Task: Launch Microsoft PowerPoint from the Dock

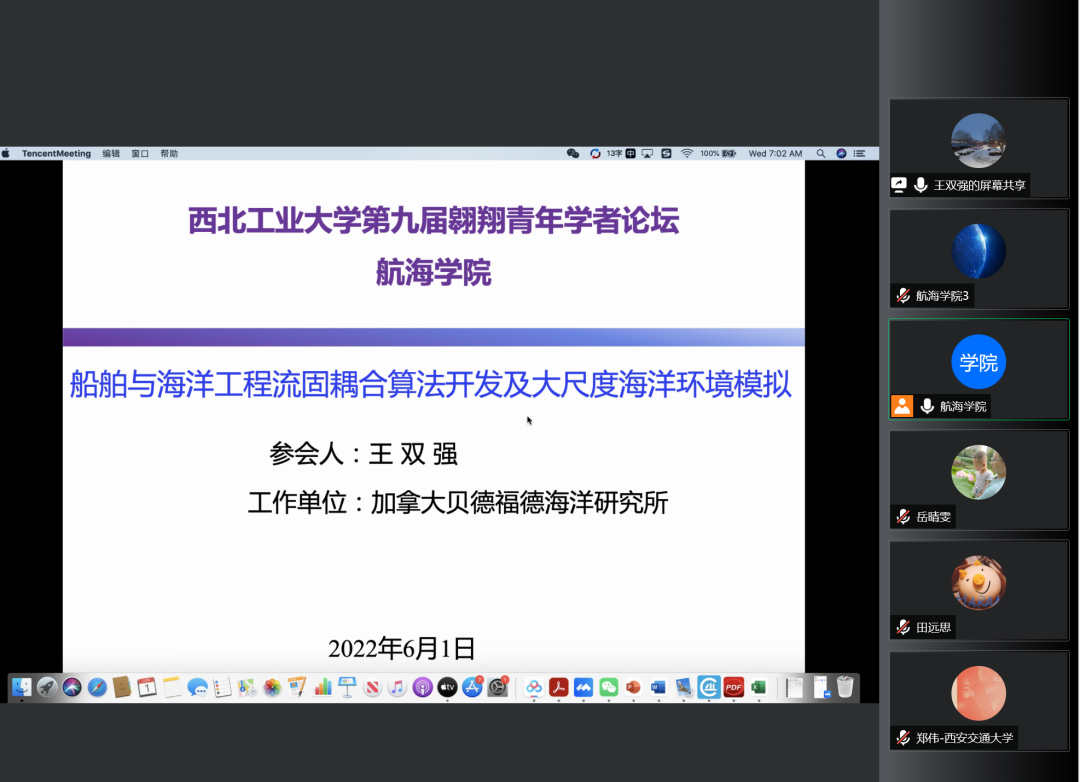Action: pos(632,688)
